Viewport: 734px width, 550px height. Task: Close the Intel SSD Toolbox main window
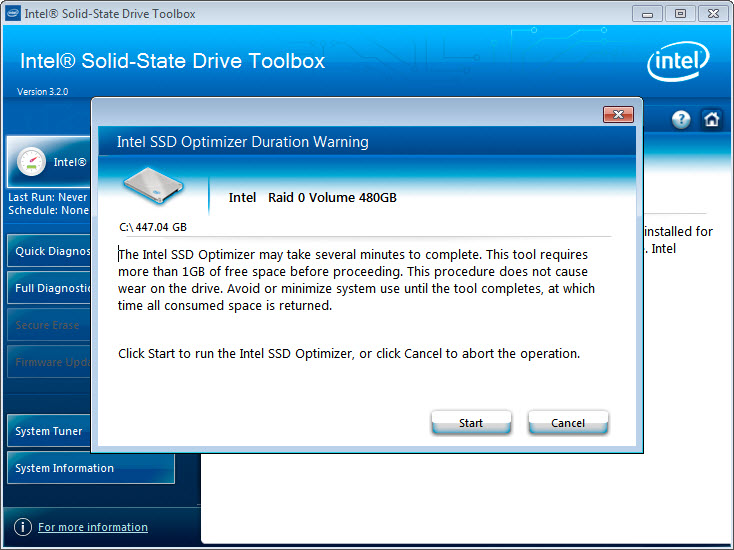tap(713, 14)
